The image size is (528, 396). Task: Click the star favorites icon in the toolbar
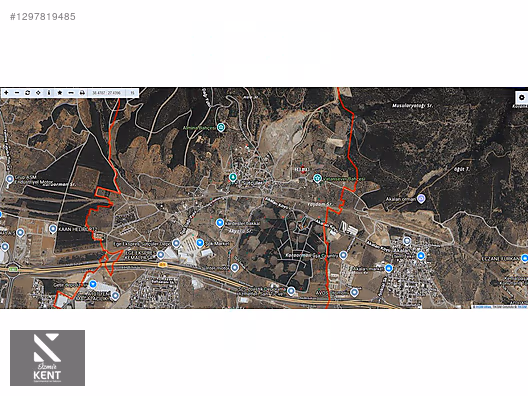coord(60,93)
